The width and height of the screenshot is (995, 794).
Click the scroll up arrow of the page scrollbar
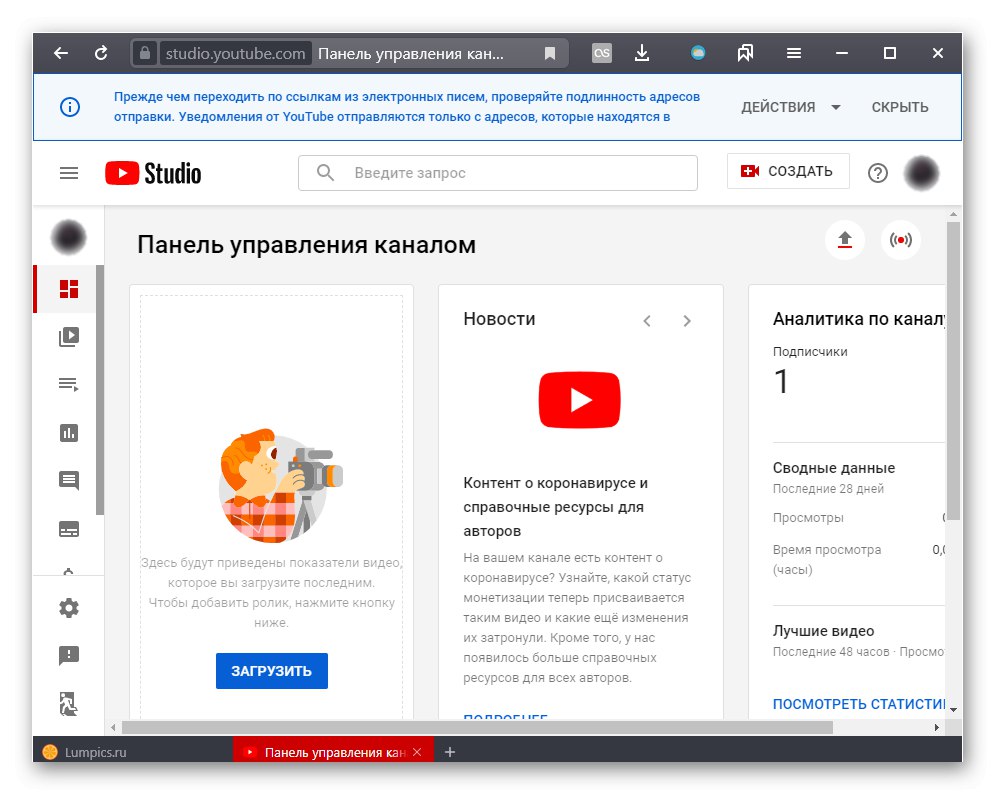click(953, 215)
